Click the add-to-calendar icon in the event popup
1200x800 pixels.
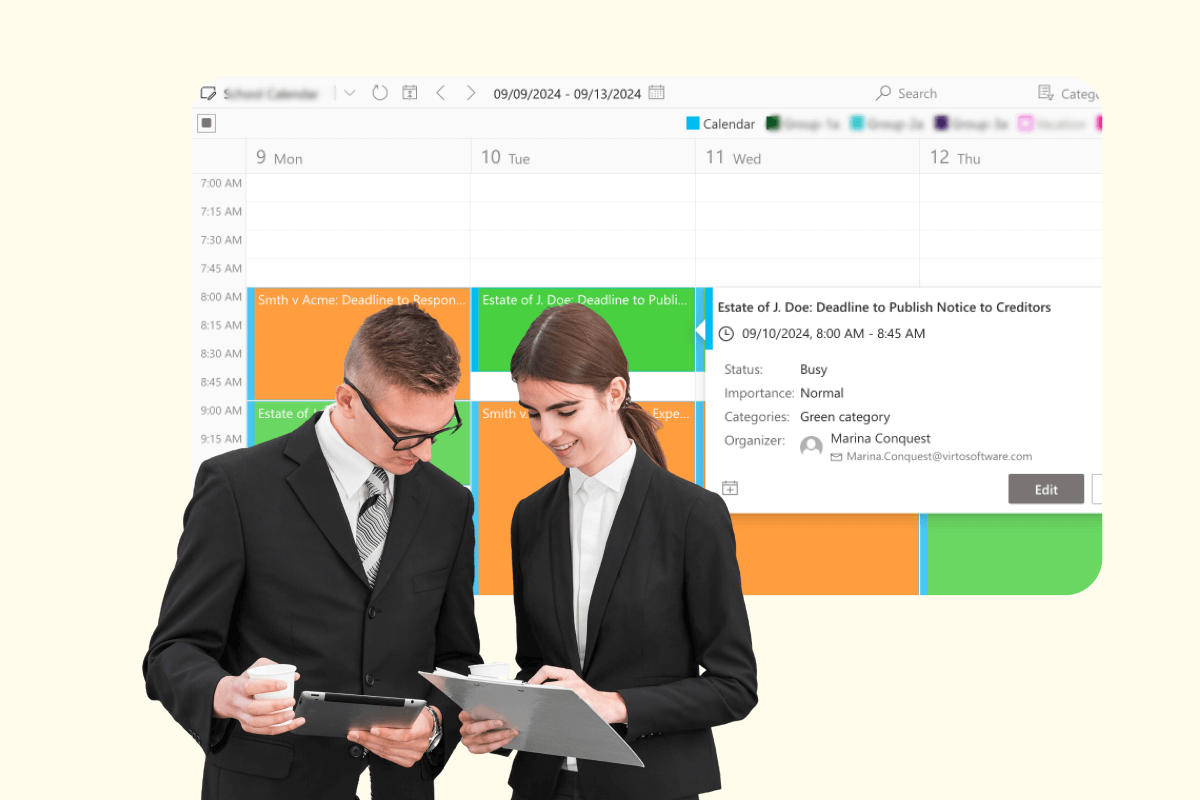point(729,488)
